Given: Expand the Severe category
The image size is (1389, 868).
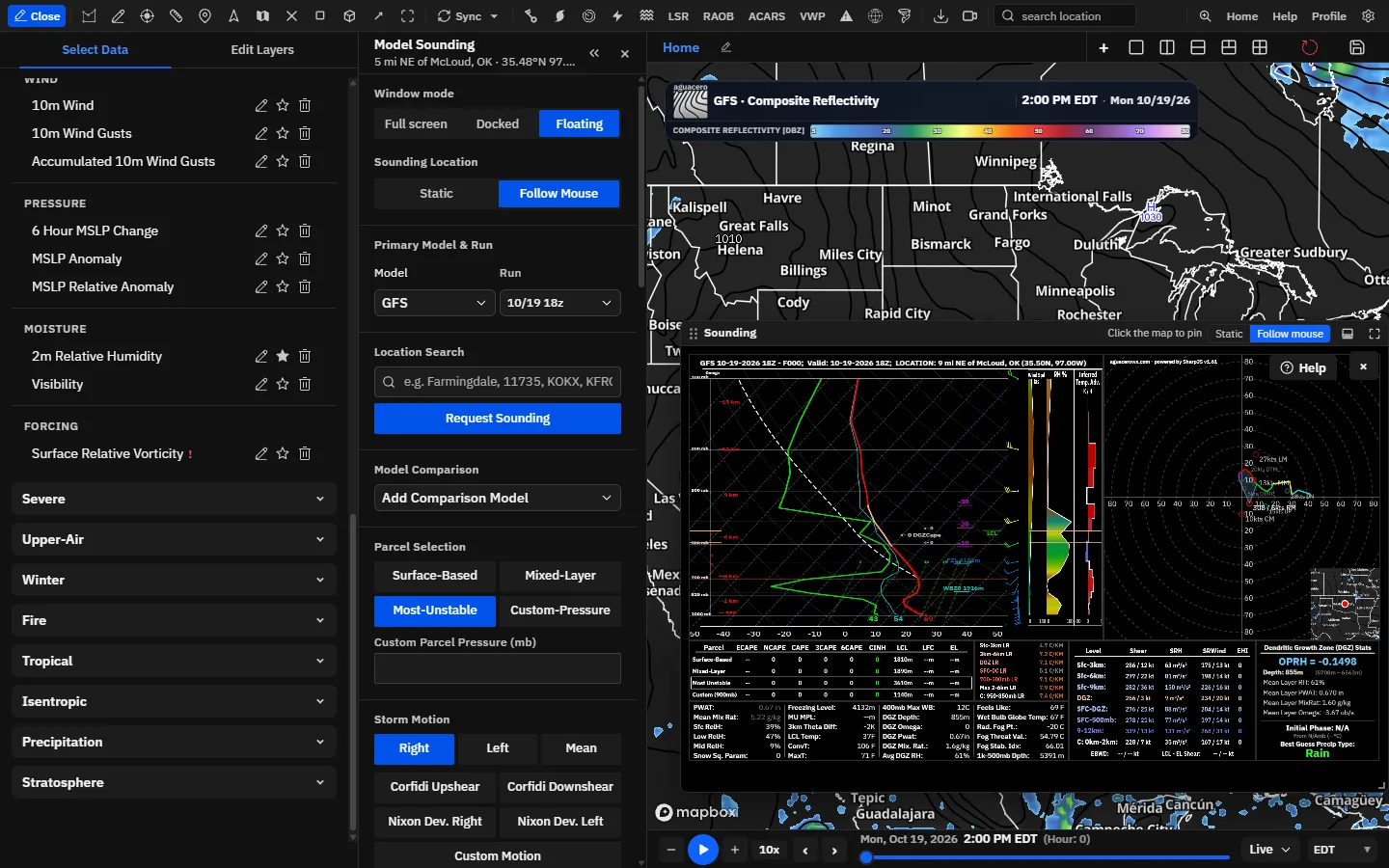Looking at the screenshot, I should coord(175,499).
